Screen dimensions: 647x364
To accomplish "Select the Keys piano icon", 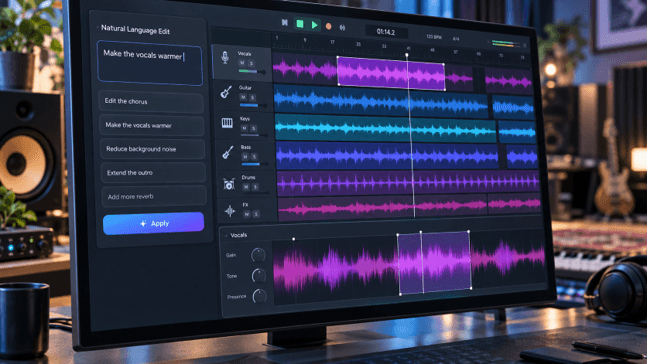I will tap(227, 123).
